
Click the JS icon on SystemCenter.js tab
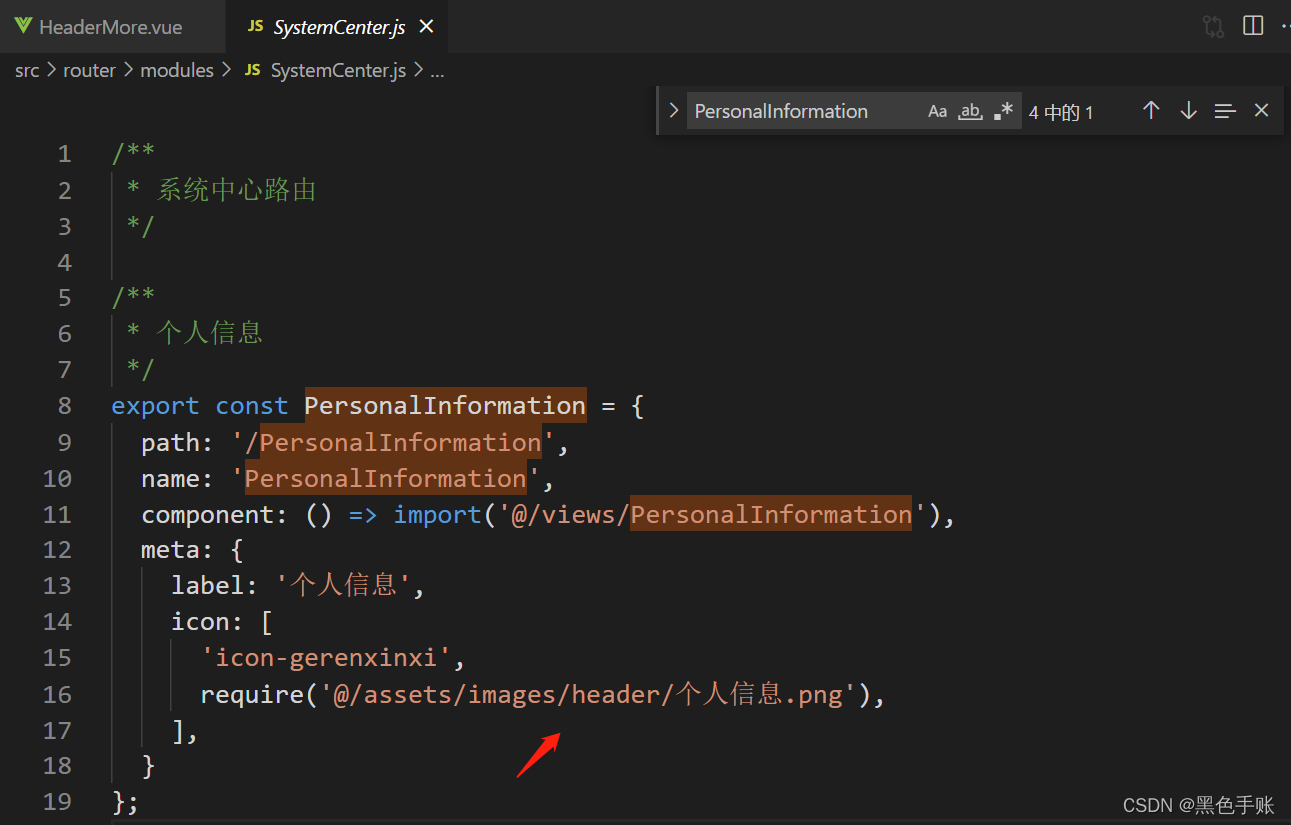[255, 27]
